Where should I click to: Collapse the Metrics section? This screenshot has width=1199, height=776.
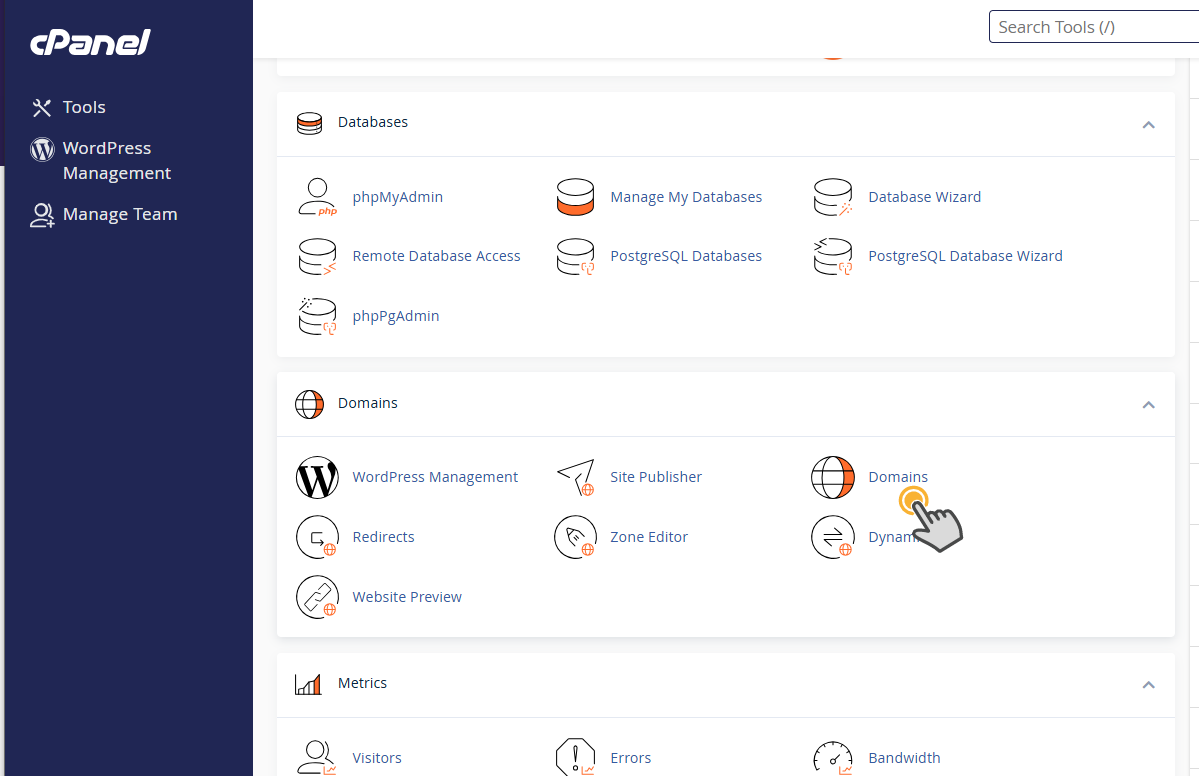click(1149, 684)
